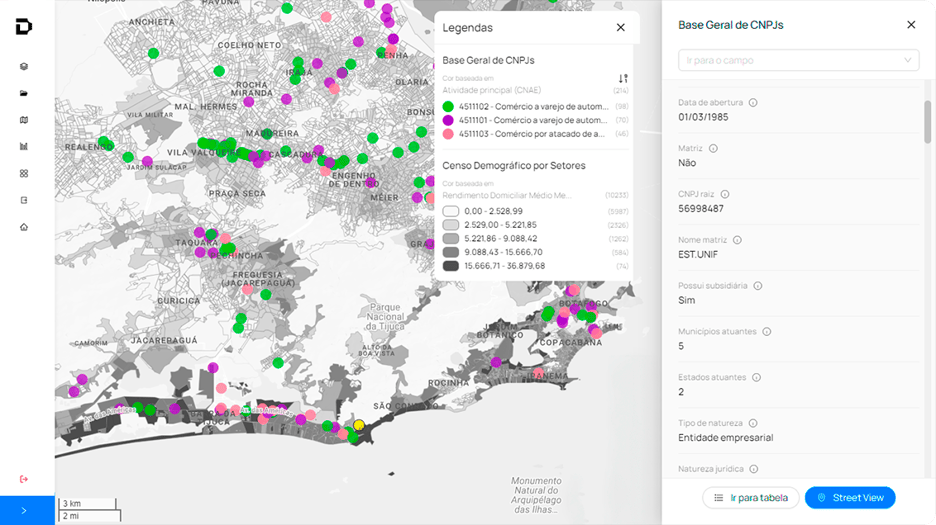
Task: Open the layers icon in the sidebar
Action: [24, 66]
